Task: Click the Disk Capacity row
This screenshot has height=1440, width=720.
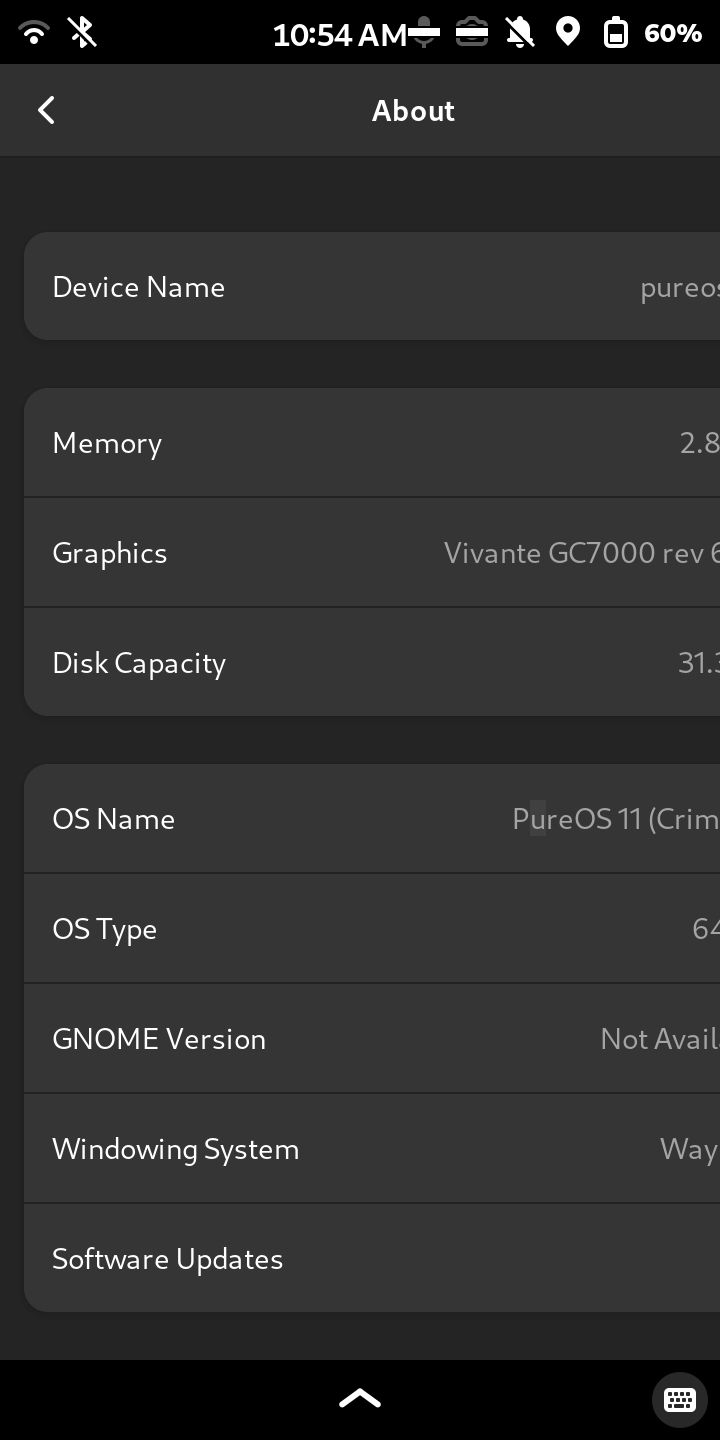Action: (x=372, y=663)
